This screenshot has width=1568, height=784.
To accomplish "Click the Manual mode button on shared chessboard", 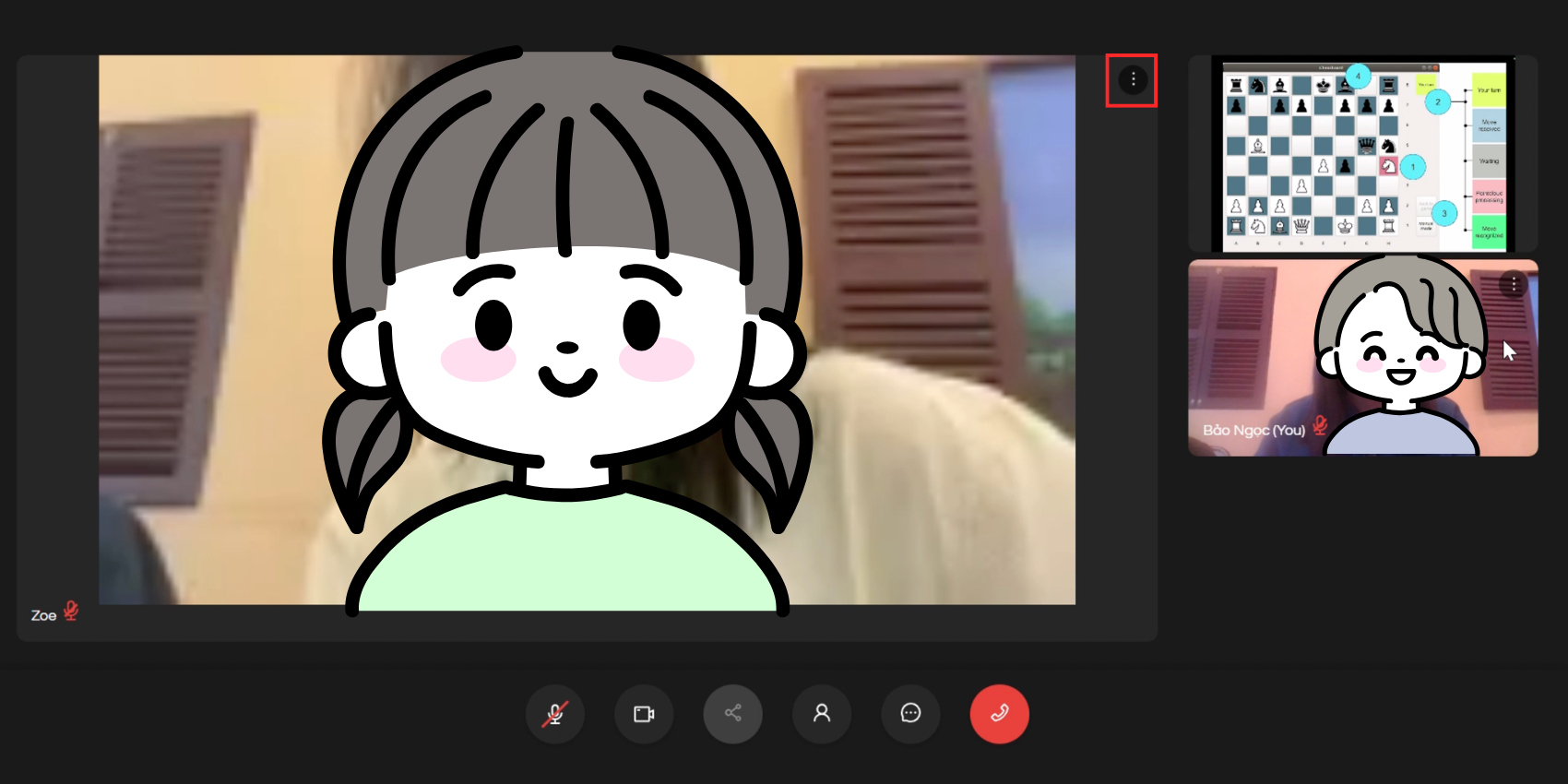I will coord(1426,225).
